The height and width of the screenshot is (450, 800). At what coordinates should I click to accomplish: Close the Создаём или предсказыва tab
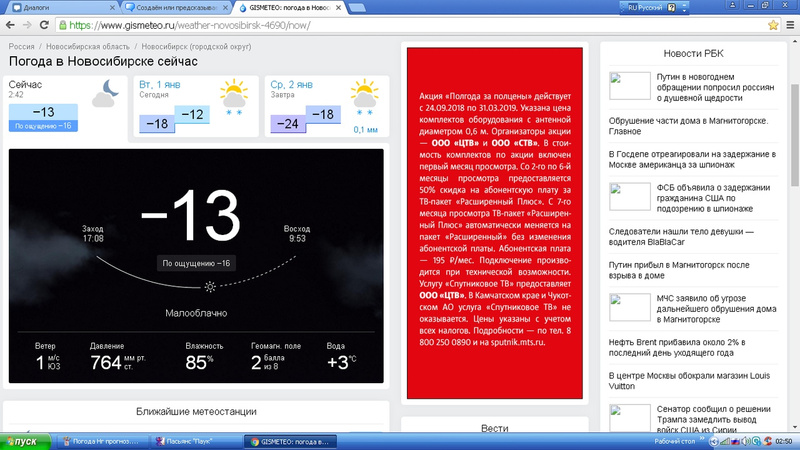[x=225, y=8]
